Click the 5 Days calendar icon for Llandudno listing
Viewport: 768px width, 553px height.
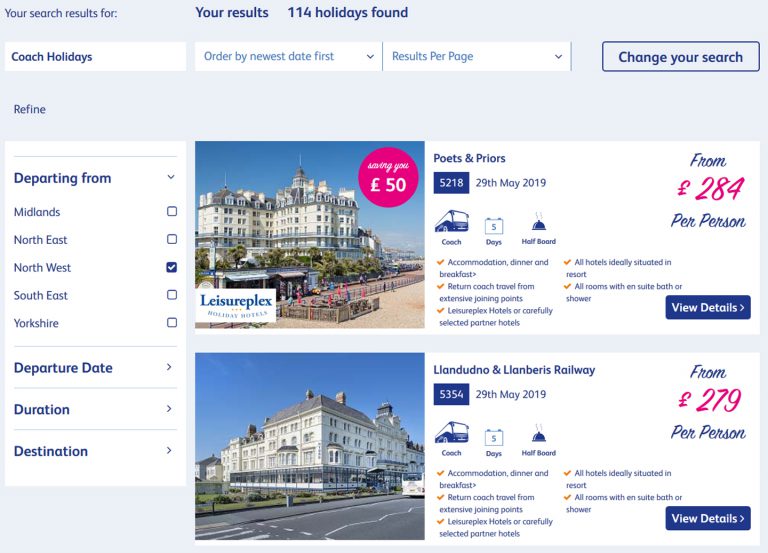(494, 438)
